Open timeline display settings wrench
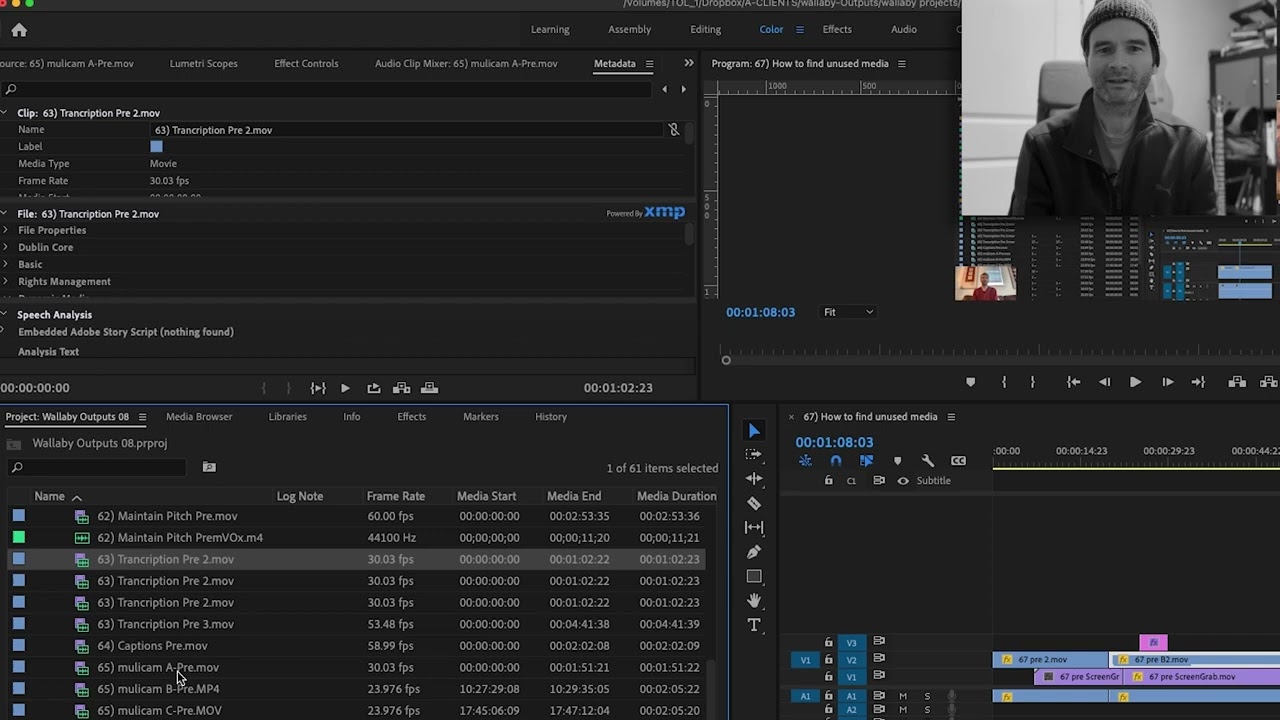The image size is (1280, 720). coord(928,461)
